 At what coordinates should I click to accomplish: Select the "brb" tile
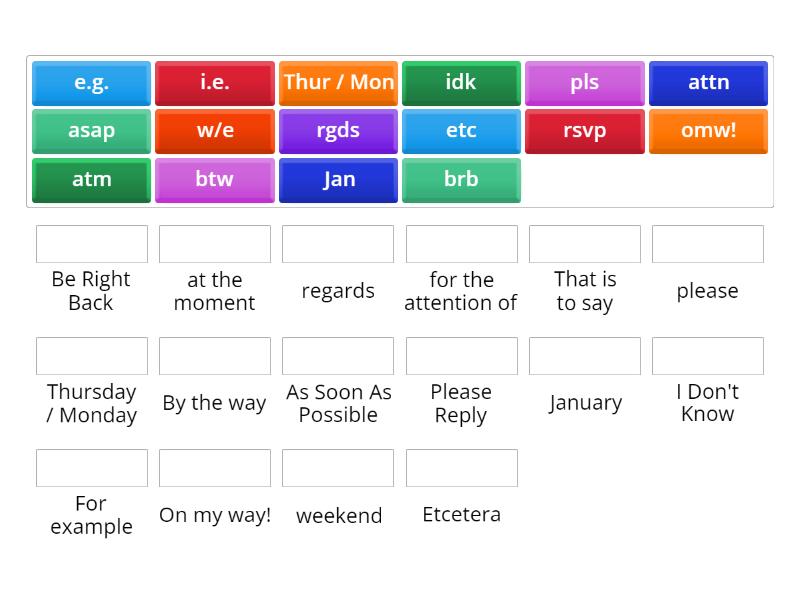[x=461, y=180]
